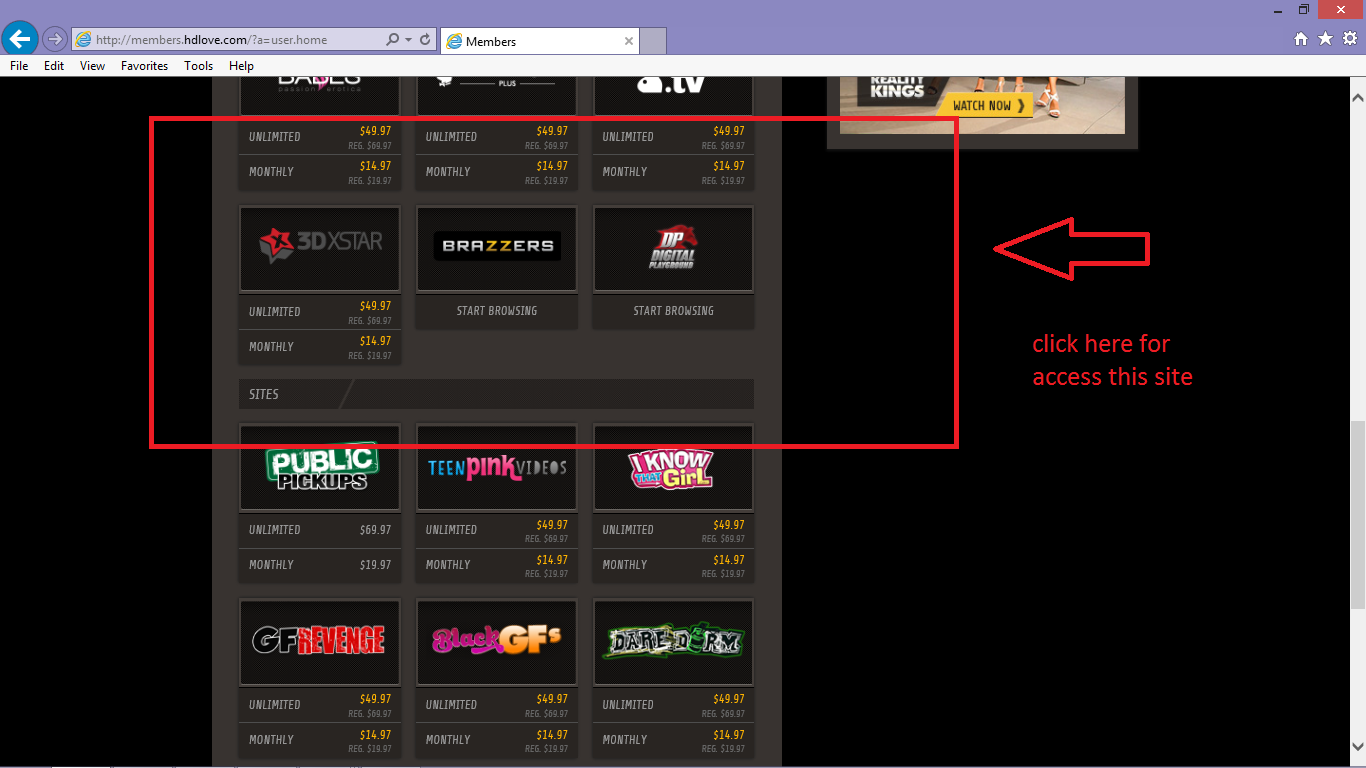Click the GF Revenge logo tile
The image size is (1366, 768).
[320, 642]
